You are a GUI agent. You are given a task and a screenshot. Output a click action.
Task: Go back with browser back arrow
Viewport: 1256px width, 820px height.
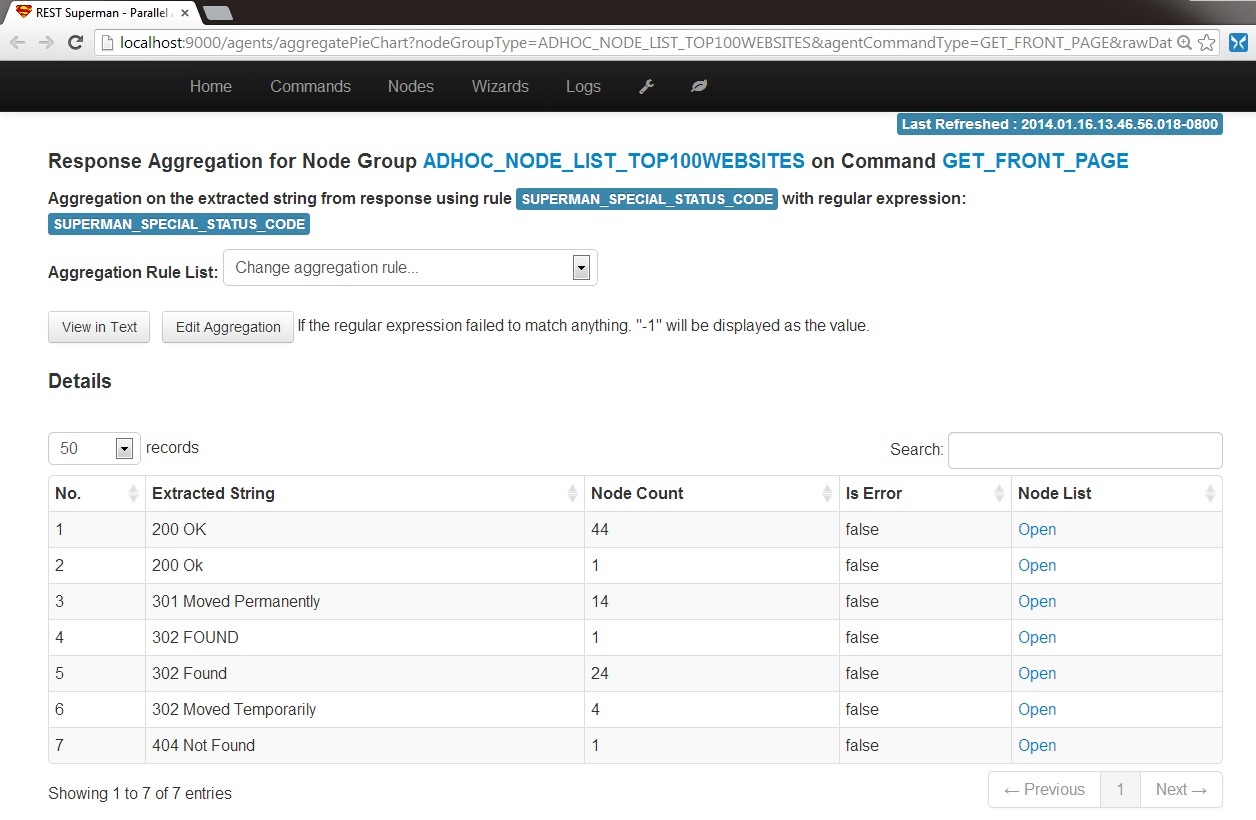tap(18, 42)
